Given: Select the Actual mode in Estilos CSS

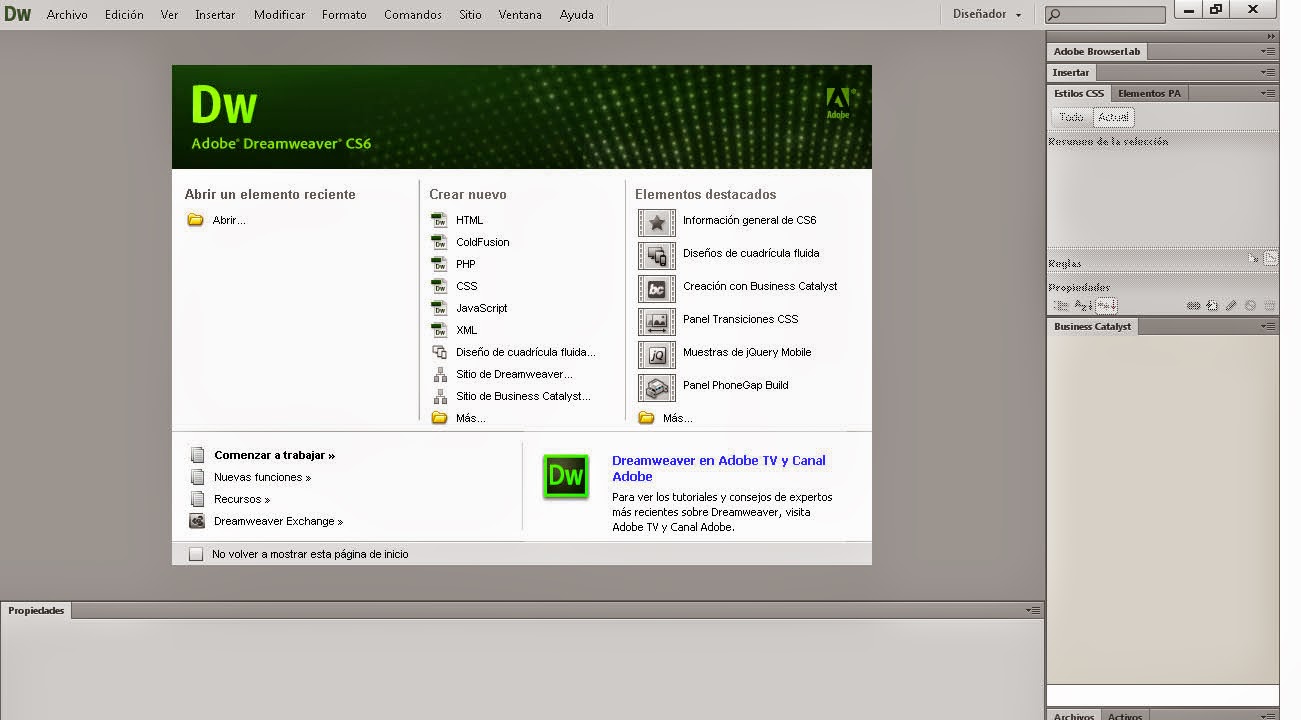Looking at the screenshot, I should tap(1113, 116).
